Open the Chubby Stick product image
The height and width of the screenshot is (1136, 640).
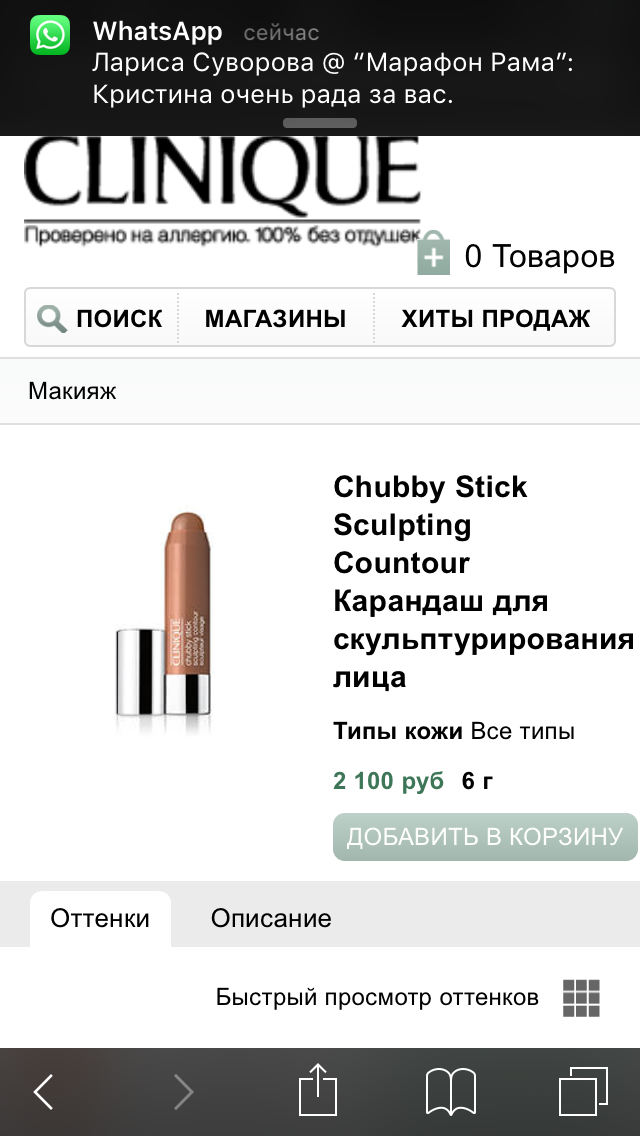coord(165,614)
